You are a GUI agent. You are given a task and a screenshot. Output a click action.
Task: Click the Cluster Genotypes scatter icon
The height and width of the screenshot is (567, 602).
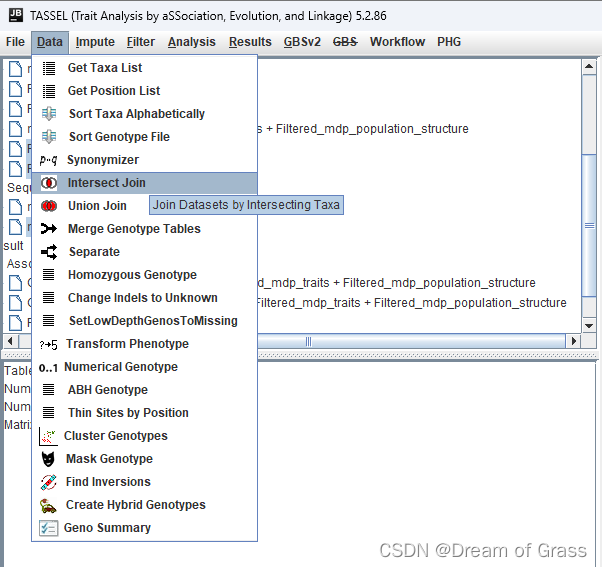[48, 436]
